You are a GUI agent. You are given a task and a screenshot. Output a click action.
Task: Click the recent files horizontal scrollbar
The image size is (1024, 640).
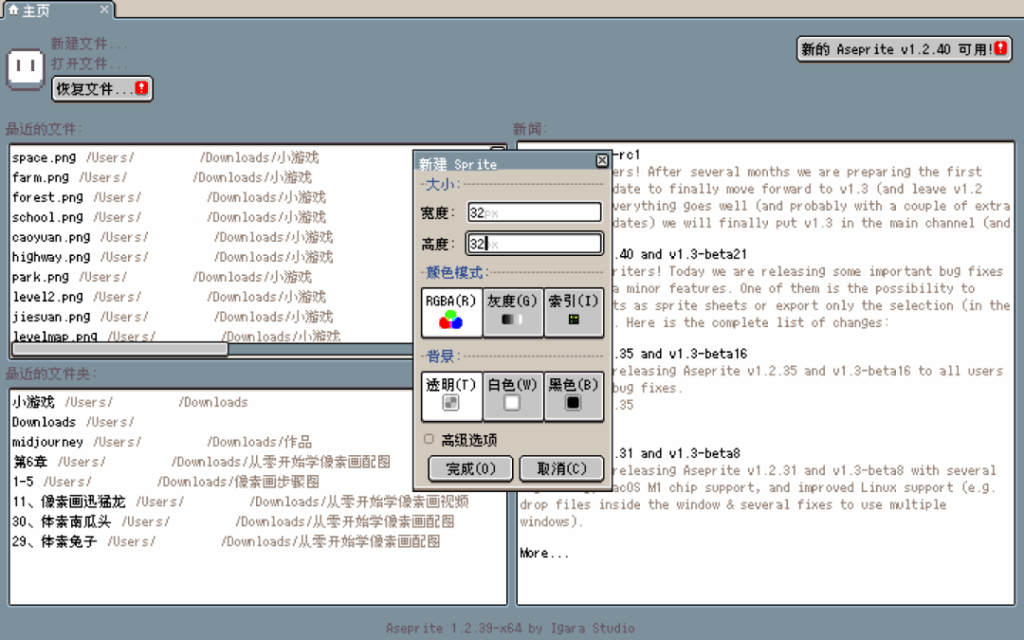[119, 350]
